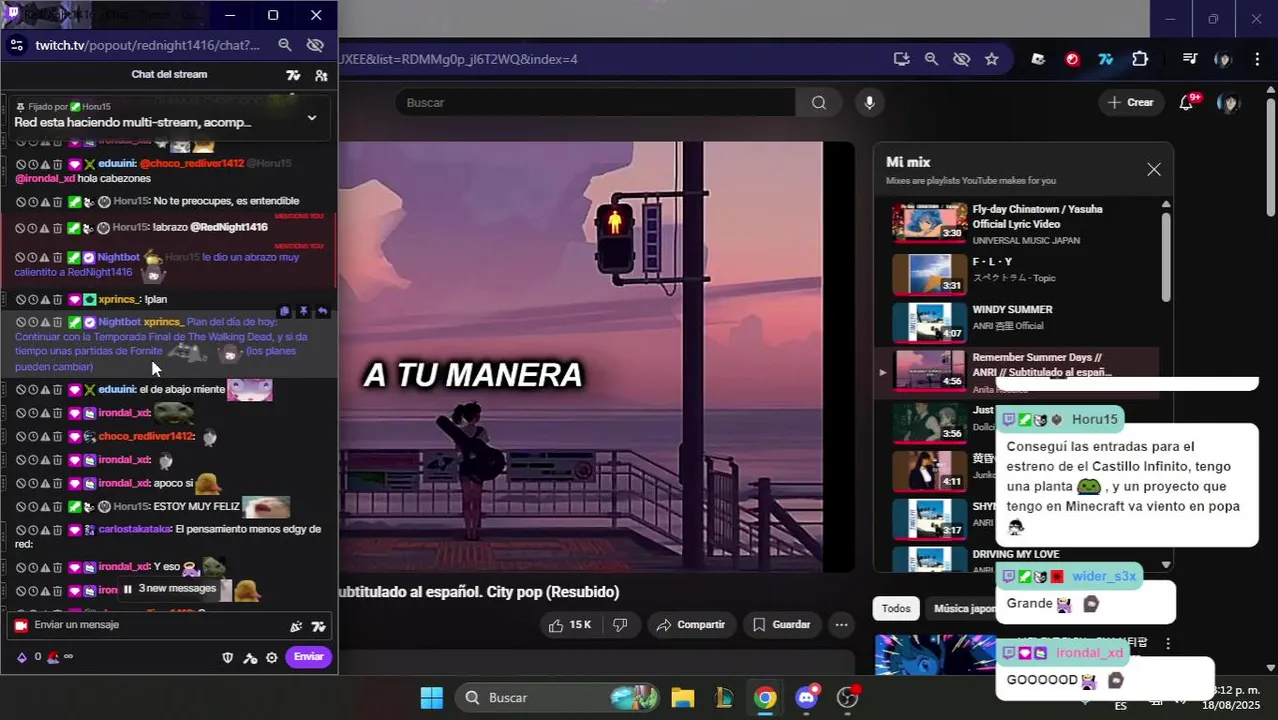Dislike the YouTube video
Viewport: 1278px width, 720px height.
pos(620,625)
